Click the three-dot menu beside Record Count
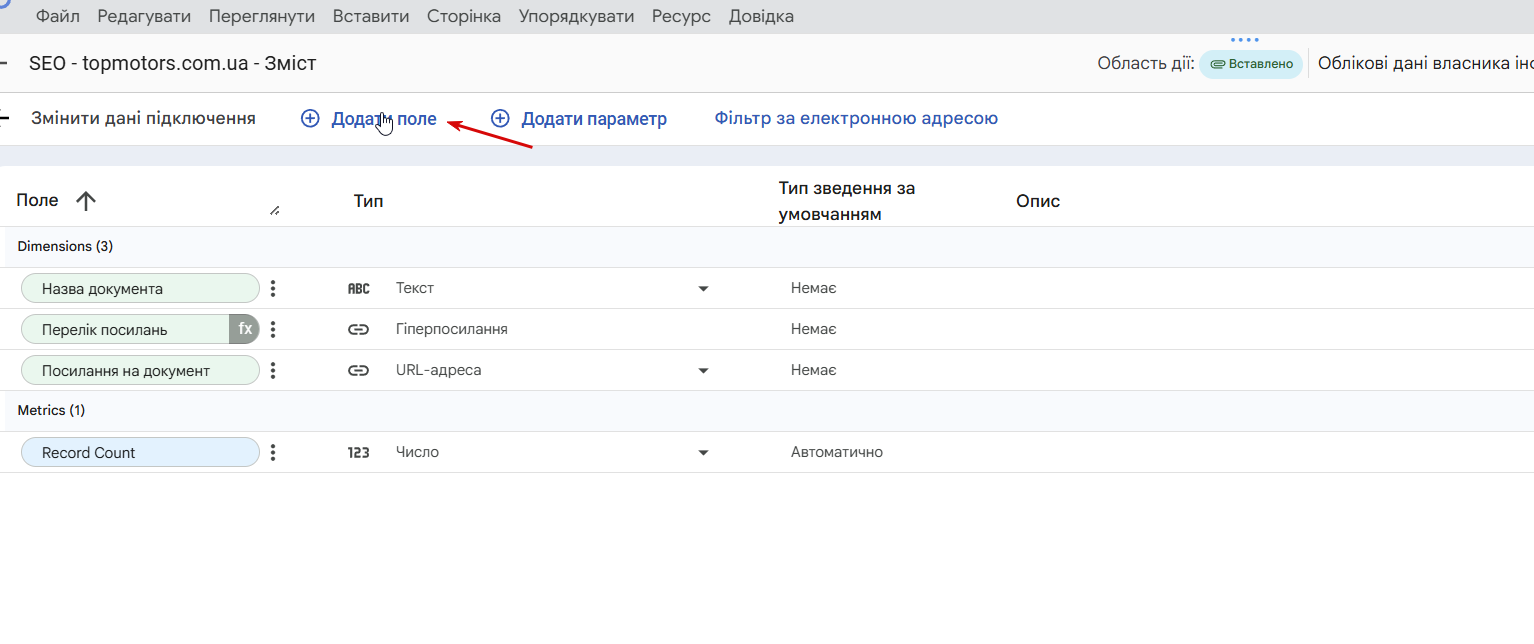Viewport: 1534px width, 644px height. 273,452
